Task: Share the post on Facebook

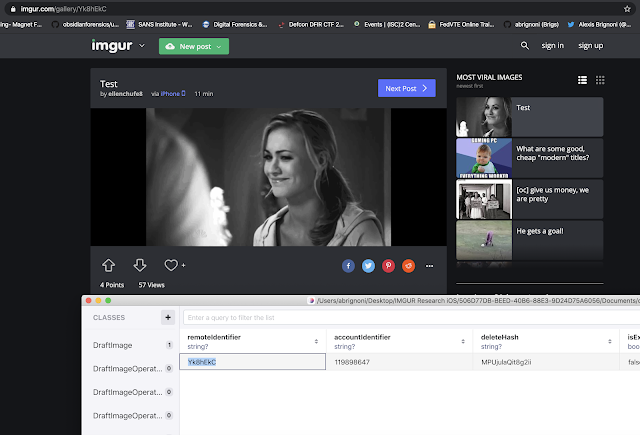Action: [x=348, y=266]
